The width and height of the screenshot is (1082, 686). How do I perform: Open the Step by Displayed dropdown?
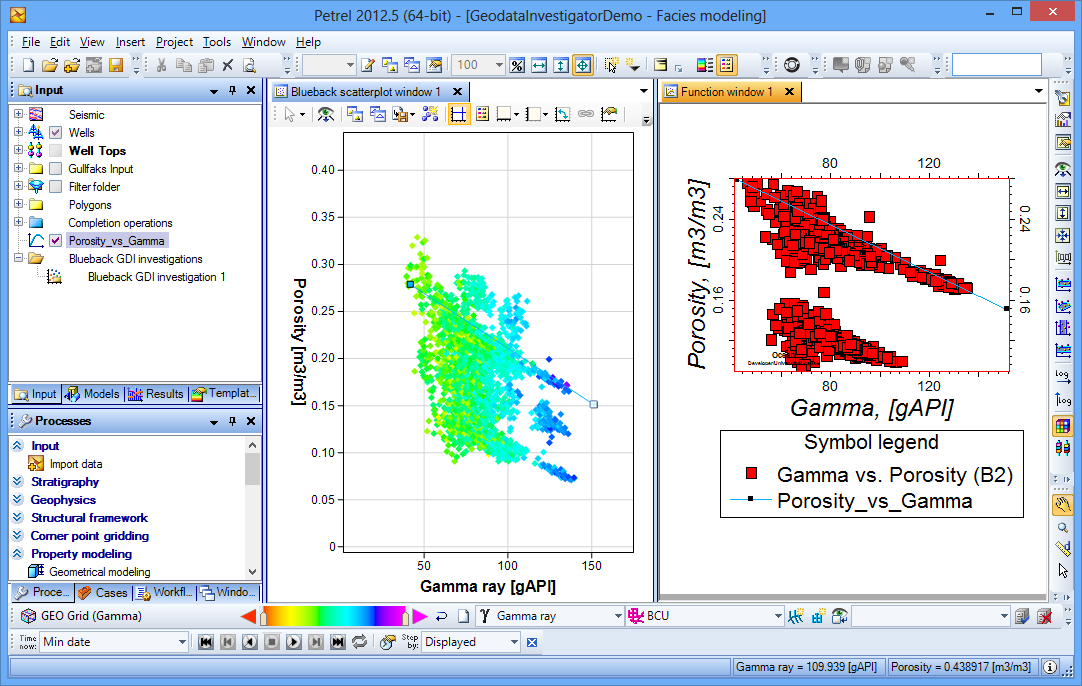point(514,642)
